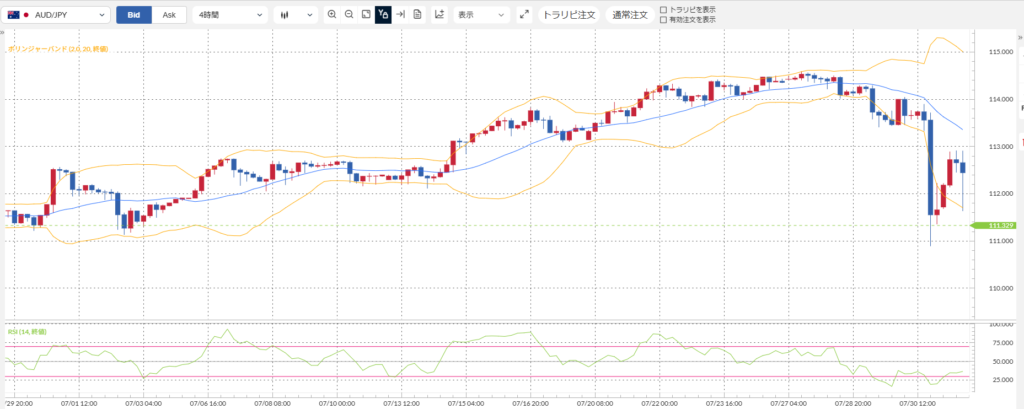Viewport: 1024px width, 409px height.
Task: Enable the 有効注文を表示 checkbox
Action: pos(664,20)
